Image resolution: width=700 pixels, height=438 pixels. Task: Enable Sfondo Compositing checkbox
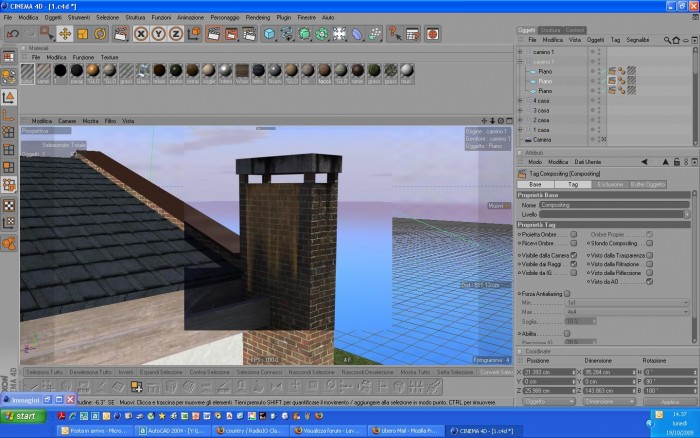click(x=650, y=243)
